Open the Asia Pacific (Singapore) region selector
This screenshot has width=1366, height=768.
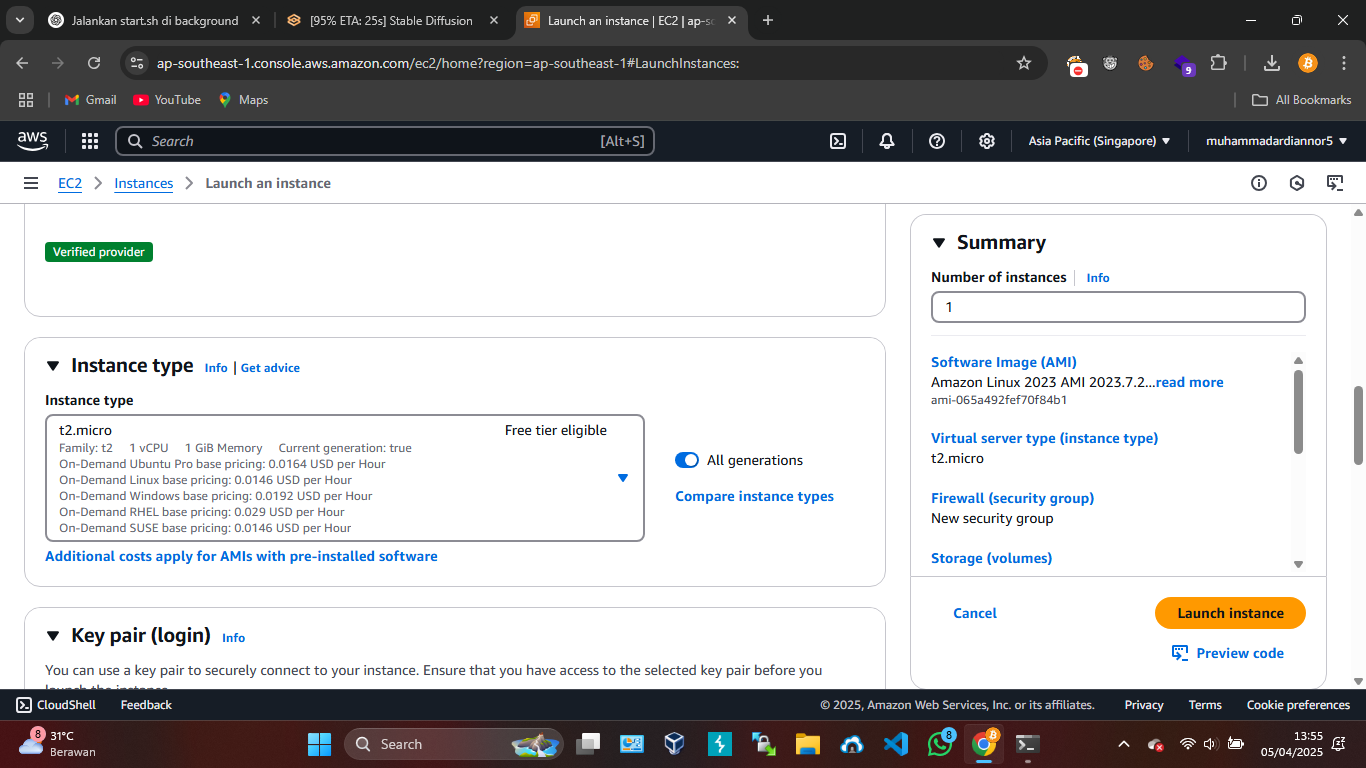[1099, 141]
